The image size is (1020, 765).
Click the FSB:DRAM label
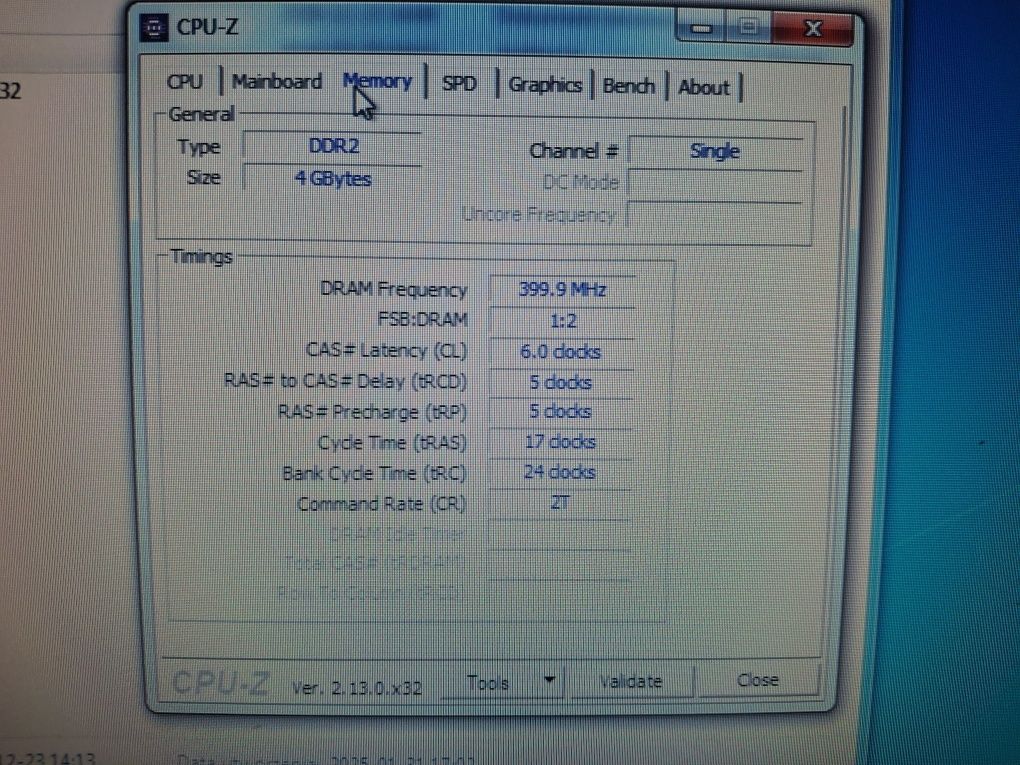pyautogui.click(x=422, y=319)
